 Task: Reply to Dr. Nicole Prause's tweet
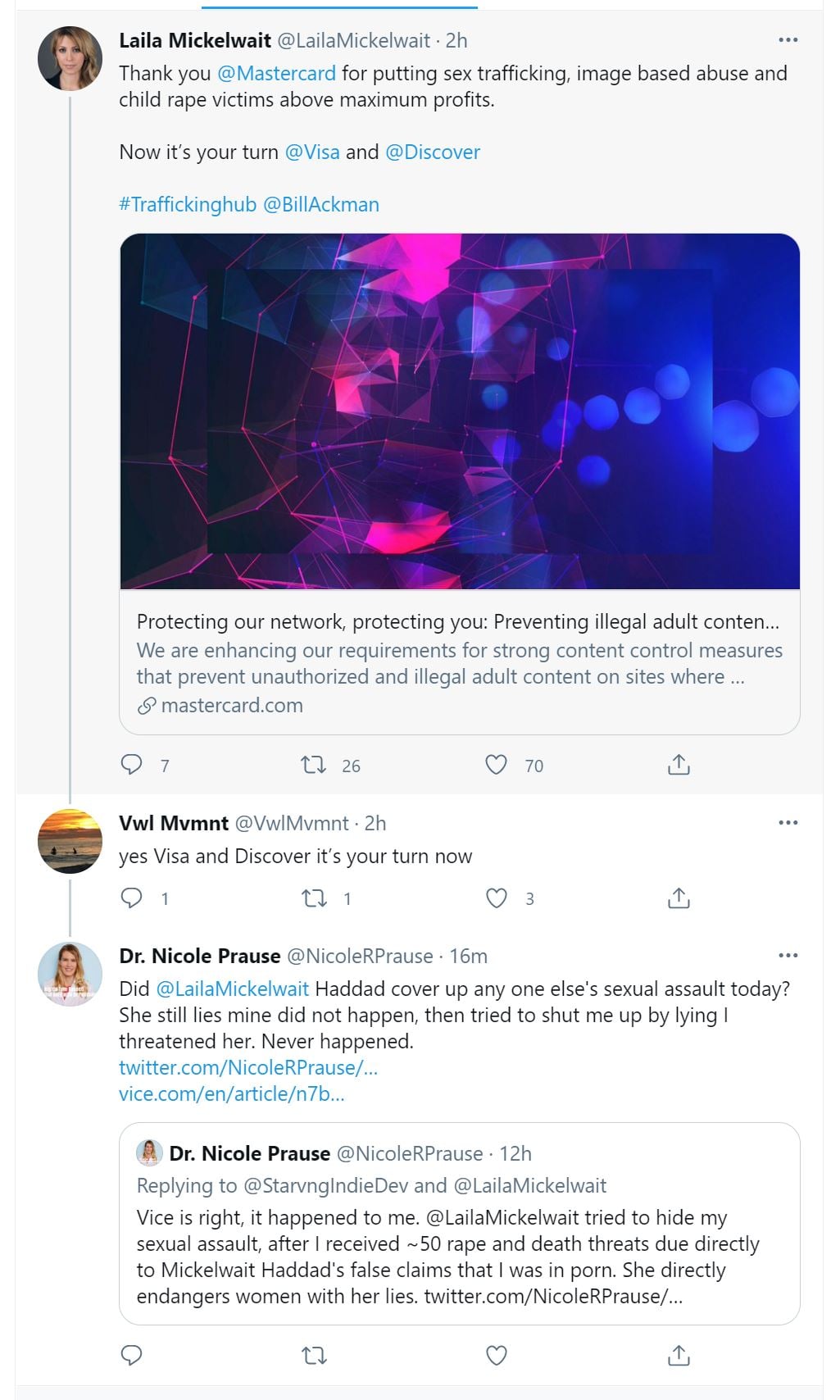point(132,1356)
